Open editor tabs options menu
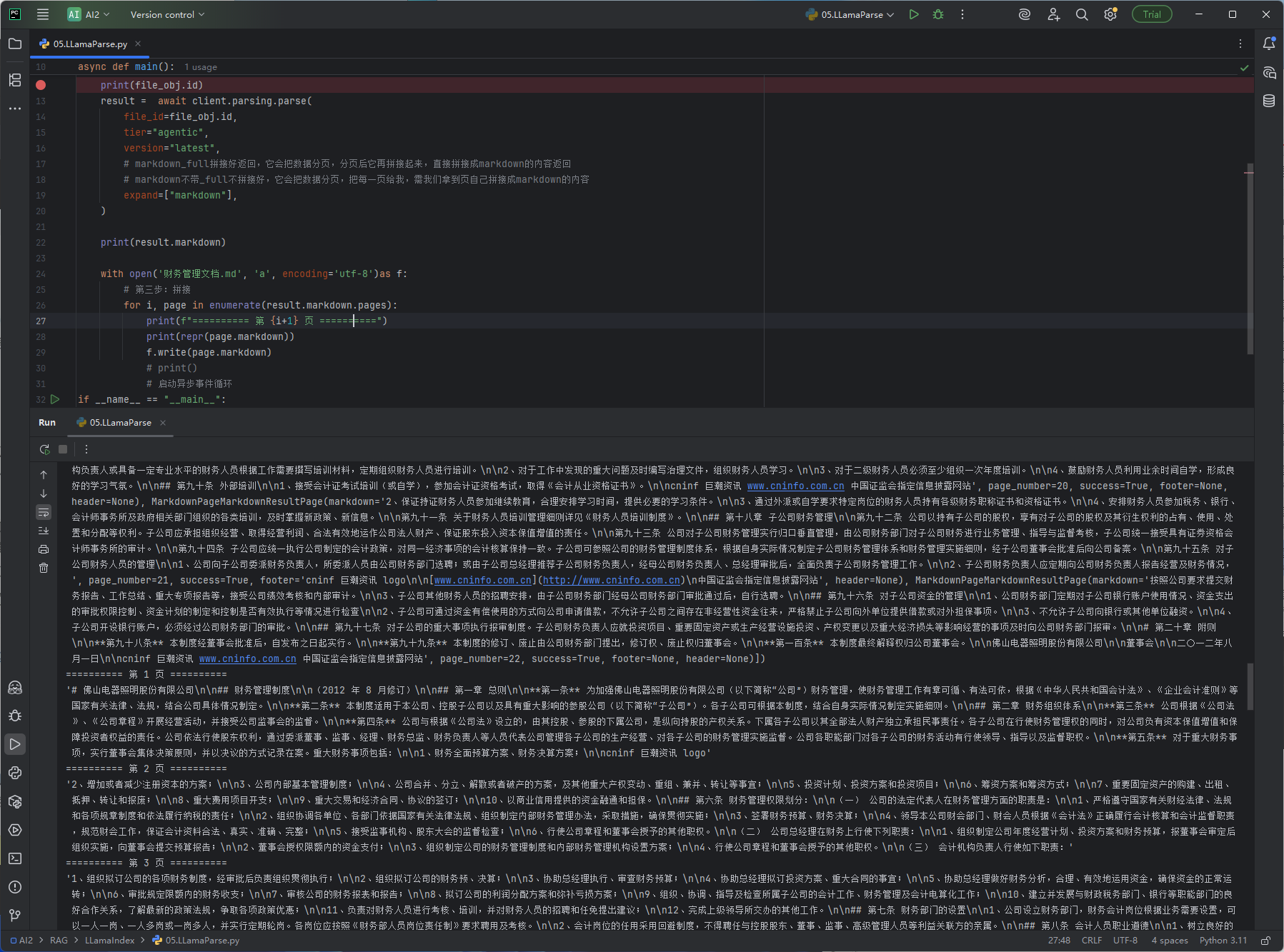1284x952 pixels. click(x=1240, y=44)
